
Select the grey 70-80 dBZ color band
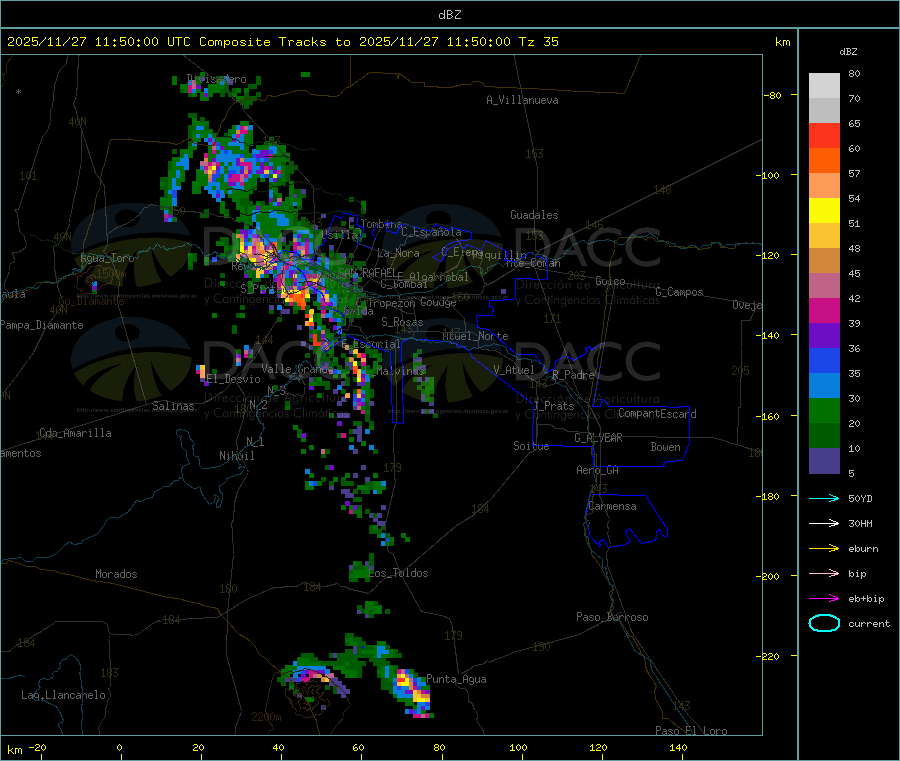click(x=824, y=86)
